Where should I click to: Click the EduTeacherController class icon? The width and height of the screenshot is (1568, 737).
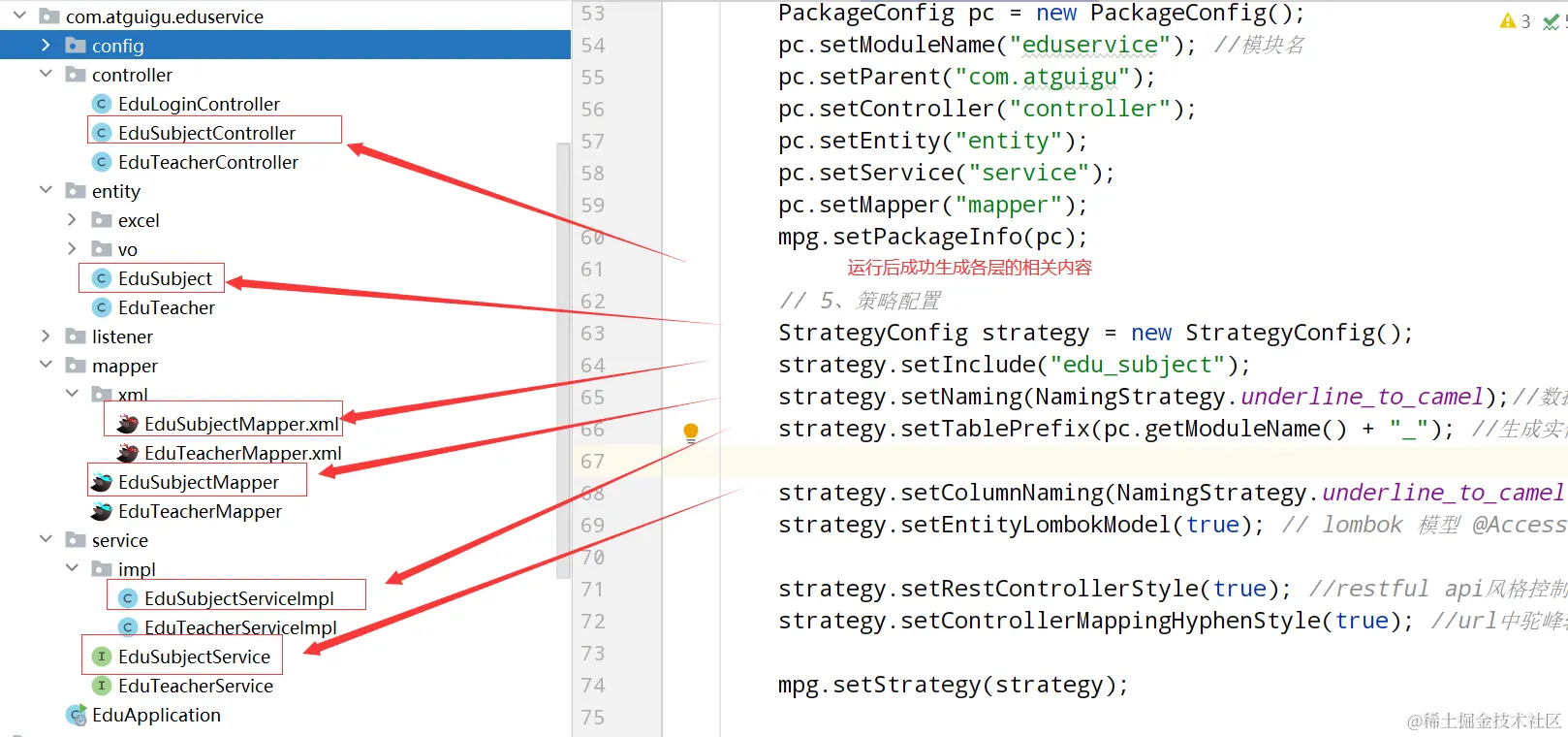(x=102, y=162)
